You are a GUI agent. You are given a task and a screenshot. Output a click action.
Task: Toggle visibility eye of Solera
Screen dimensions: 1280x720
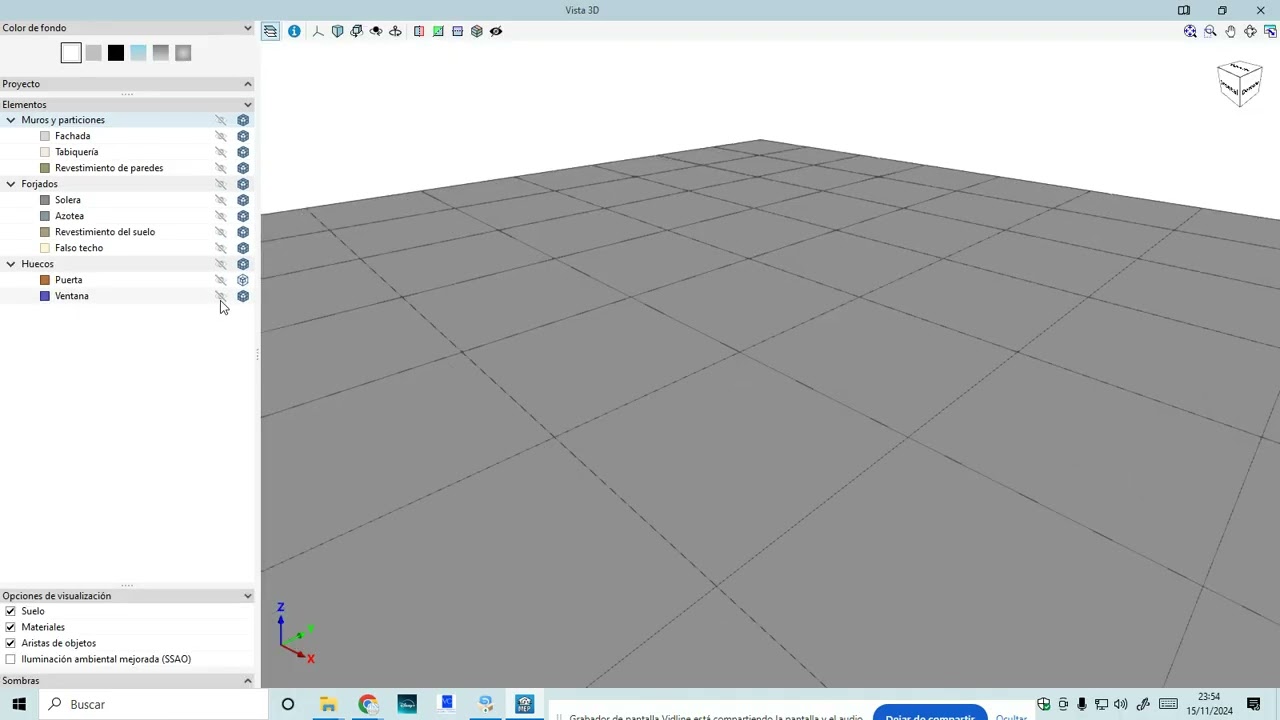221,200
